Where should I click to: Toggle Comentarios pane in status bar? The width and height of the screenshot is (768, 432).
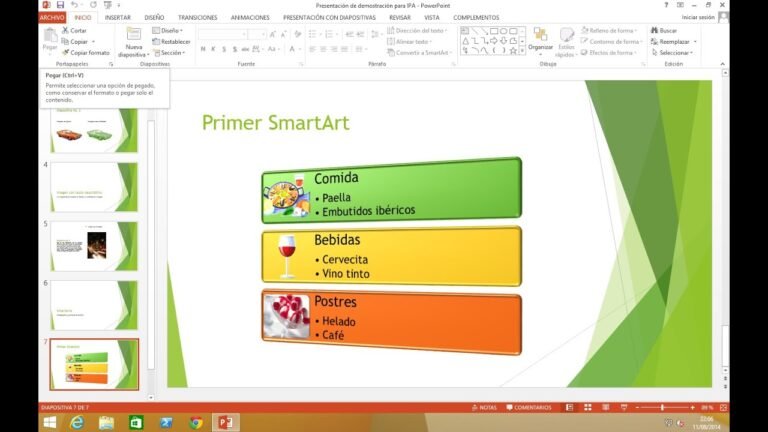point(529,408)
